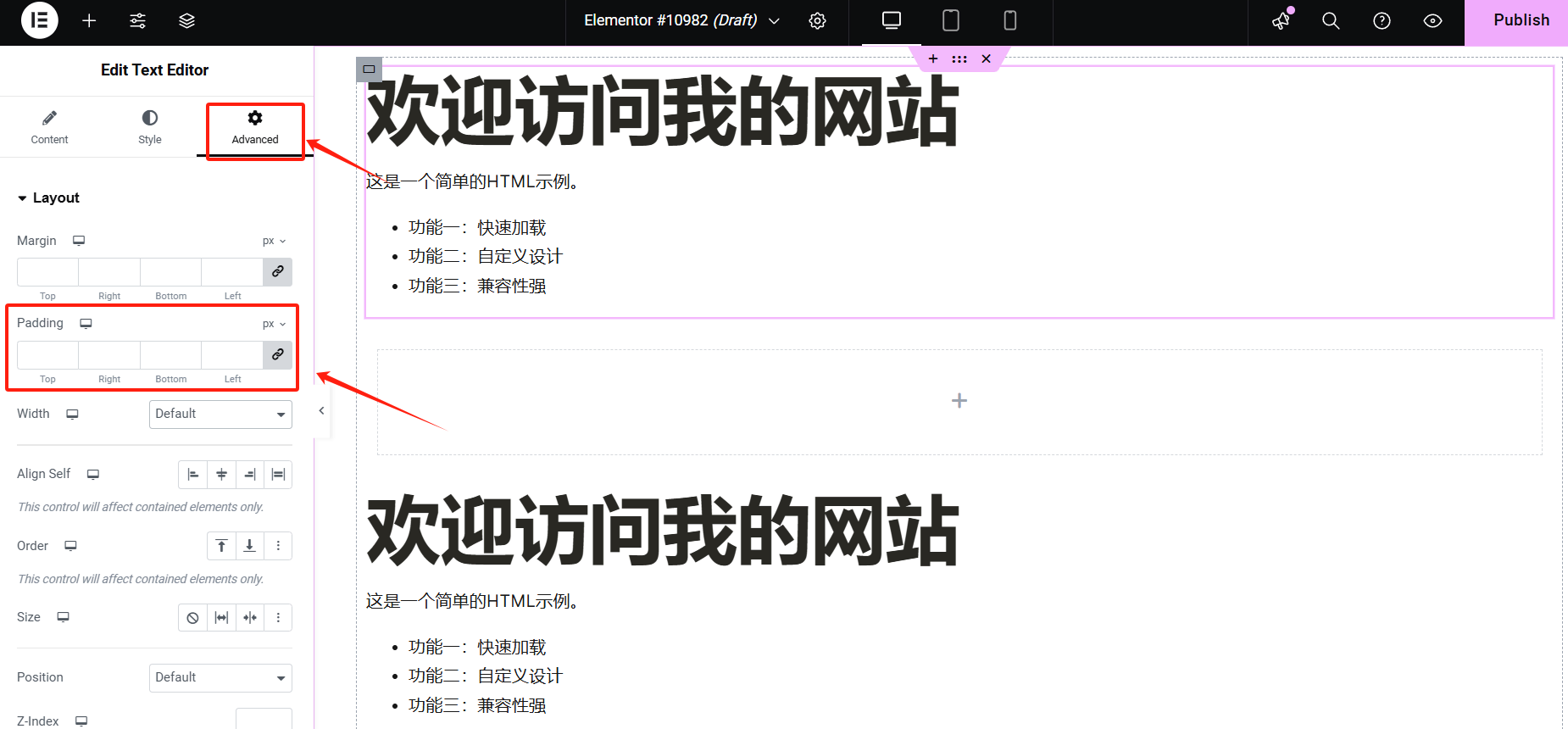Click the Margin Bottom input field

[x=171, y=272]
